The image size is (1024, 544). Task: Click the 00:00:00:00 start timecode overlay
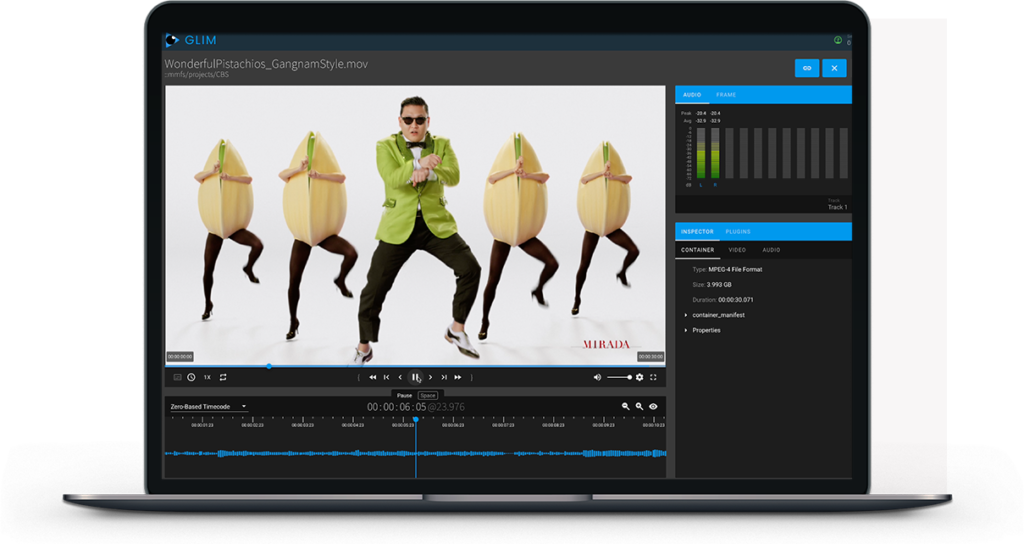coord(180,357)
